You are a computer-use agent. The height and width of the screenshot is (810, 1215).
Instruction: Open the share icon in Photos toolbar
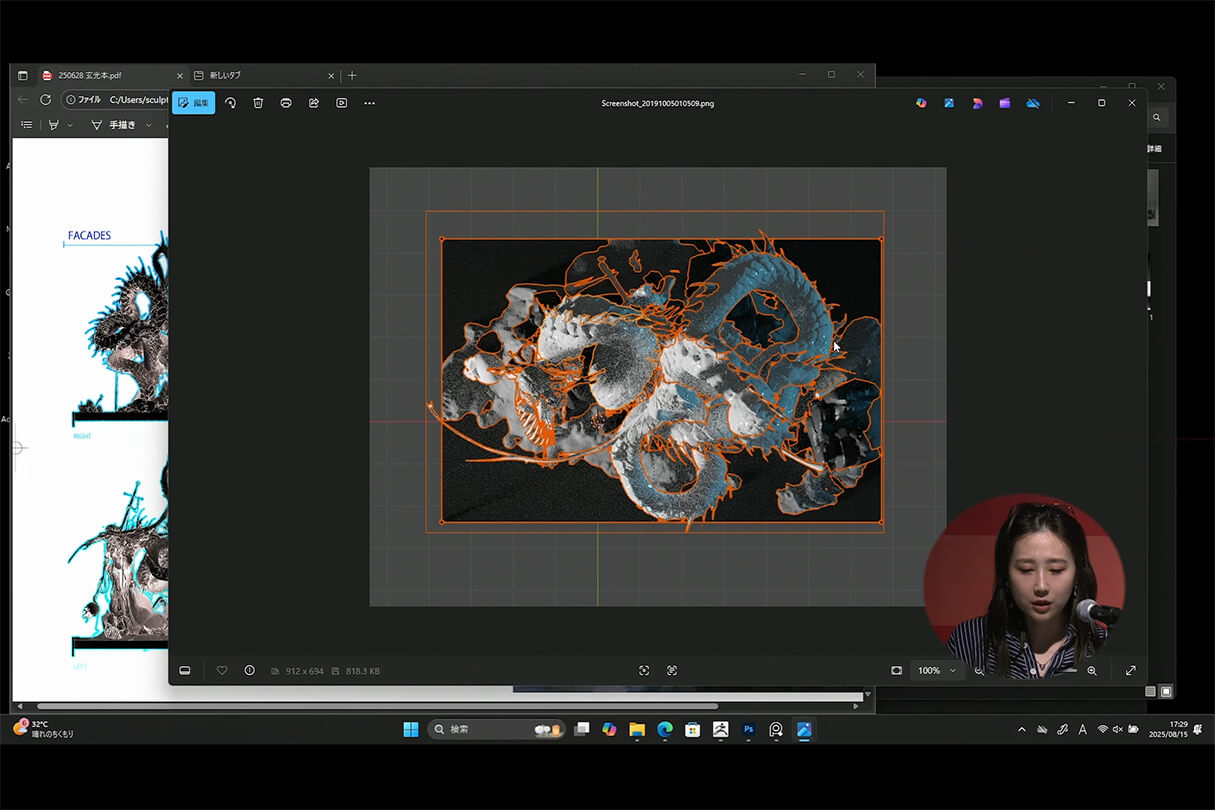[314, 103]
